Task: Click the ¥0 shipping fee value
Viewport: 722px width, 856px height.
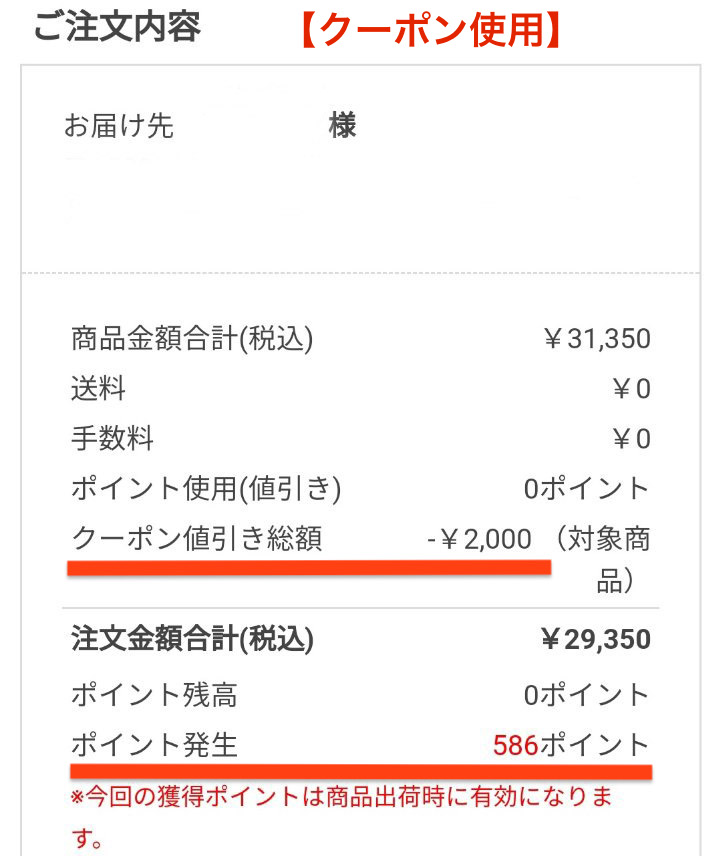Action: coord(631,389)
